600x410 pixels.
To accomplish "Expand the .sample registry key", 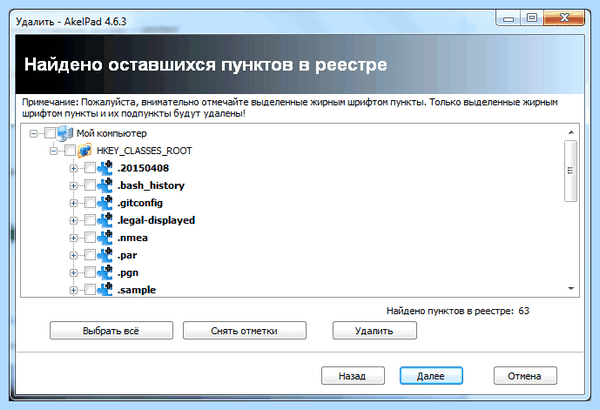I will (73, 290).
